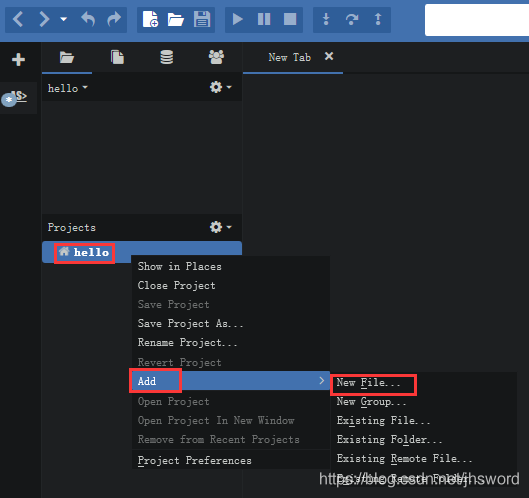This screenshot has width=529, height=498.
Task: Step into with the down arrow icon
Action: [326, 19]
